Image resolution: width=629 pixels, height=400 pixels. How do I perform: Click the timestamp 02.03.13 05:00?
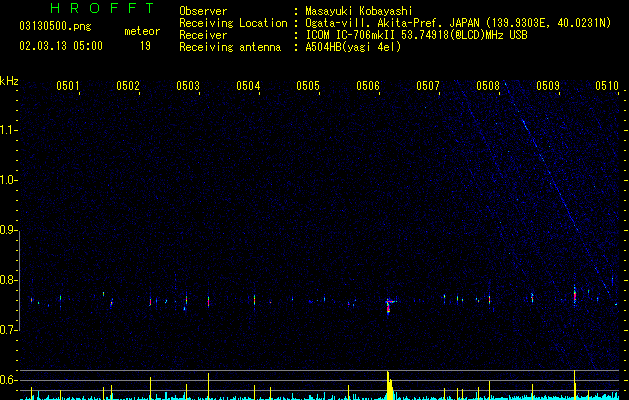point(61,46)
